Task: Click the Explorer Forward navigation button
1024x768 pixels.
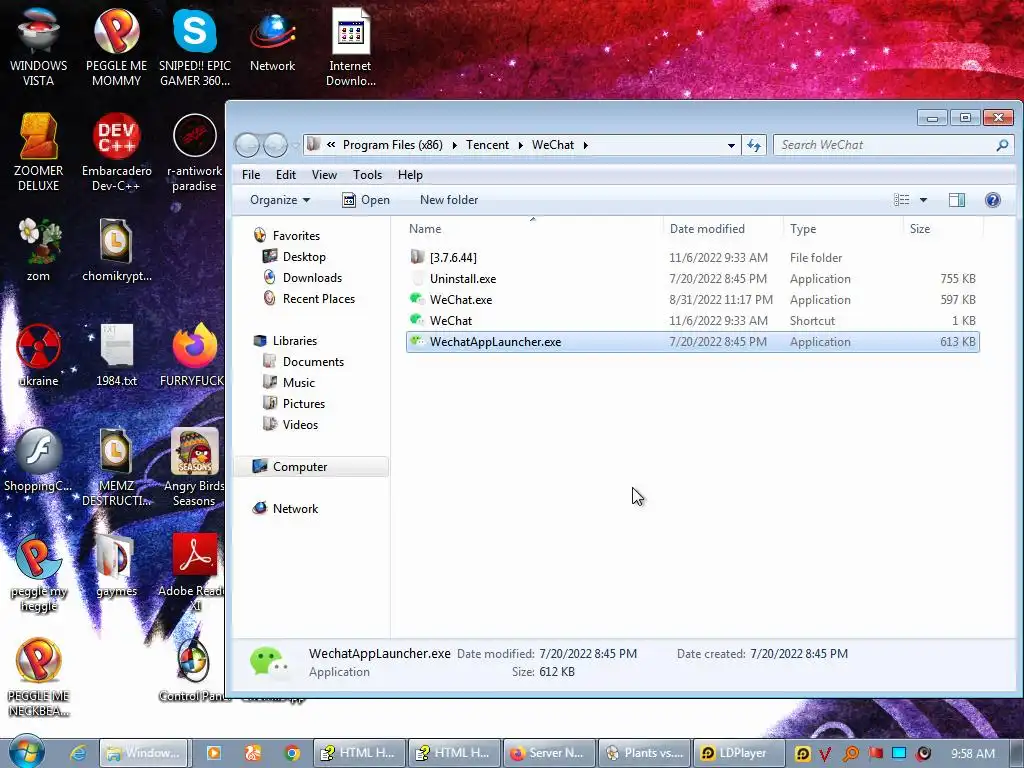Action: [x=276, y=145]
